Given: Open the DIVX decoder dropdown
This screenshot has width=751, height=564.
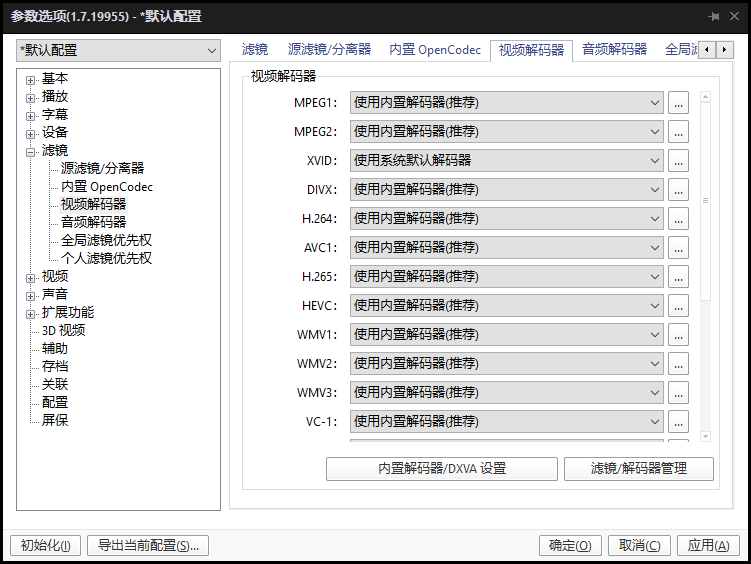Looking at the screenshot, I should click(506, 190).
